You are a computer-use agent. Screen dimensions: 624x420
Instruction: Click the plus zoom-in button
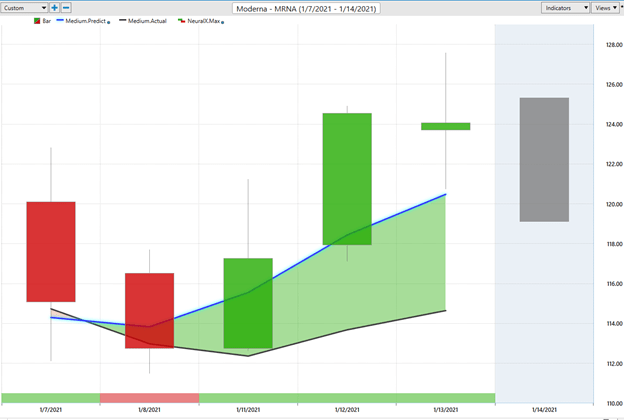54,7
